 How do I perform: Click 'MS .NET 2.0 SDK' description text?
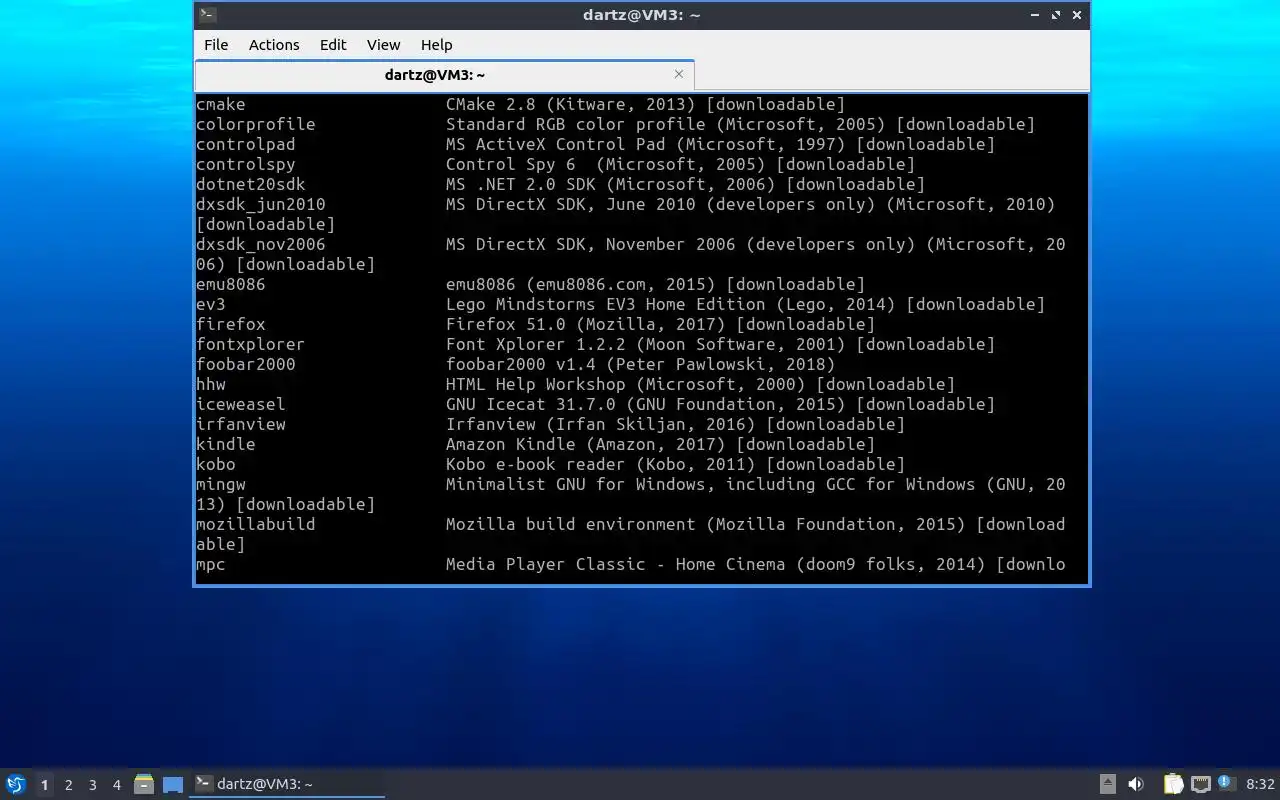(521, 184)
